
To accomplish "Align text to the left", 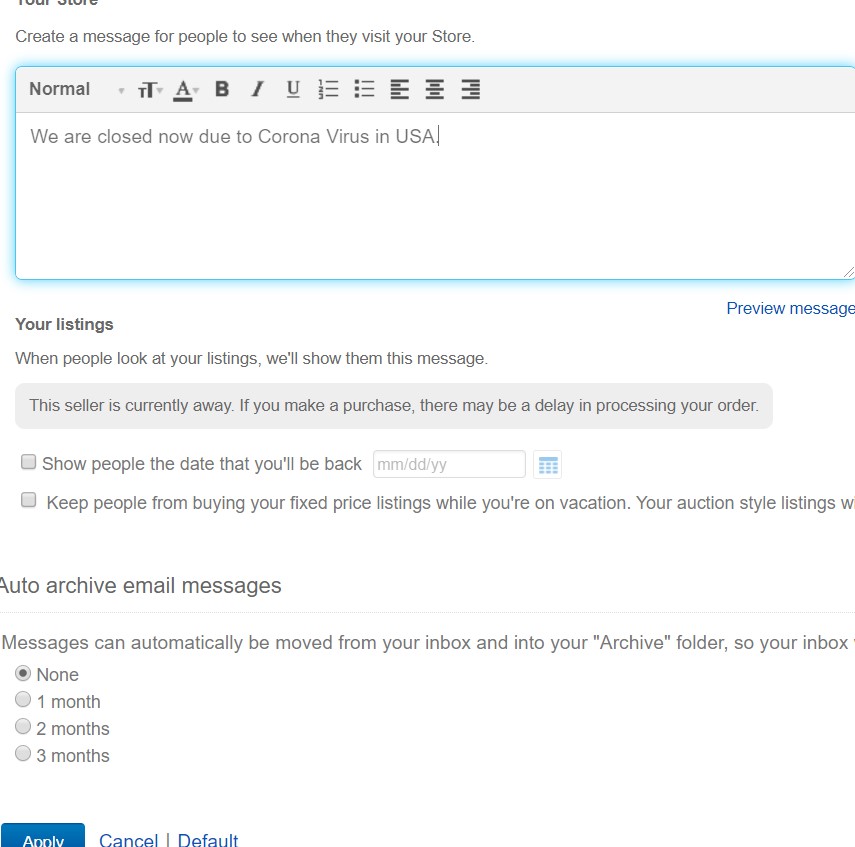I will point(400,89).
